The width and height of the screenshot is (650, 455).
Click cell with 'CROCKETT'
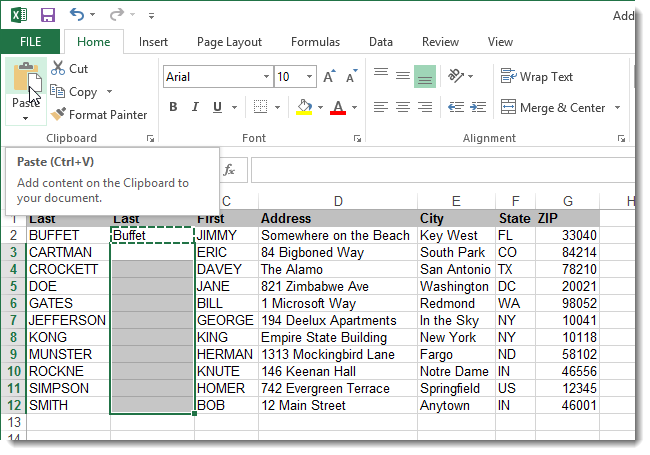(x=68, y=269)
